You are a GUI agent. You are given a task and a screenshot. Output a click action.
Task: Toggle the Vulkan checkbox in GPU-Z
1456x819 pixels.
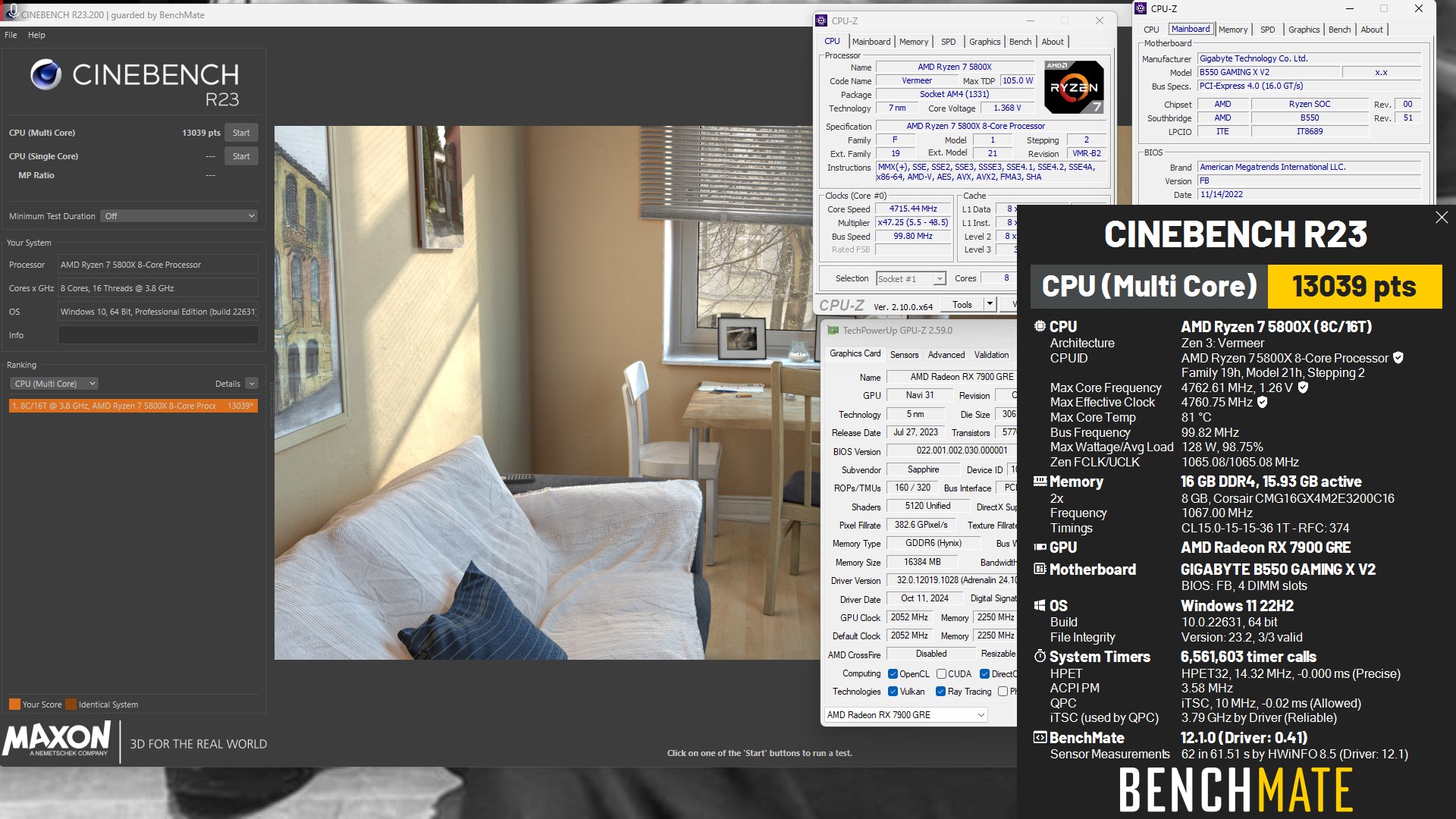(x=893, y=691)
